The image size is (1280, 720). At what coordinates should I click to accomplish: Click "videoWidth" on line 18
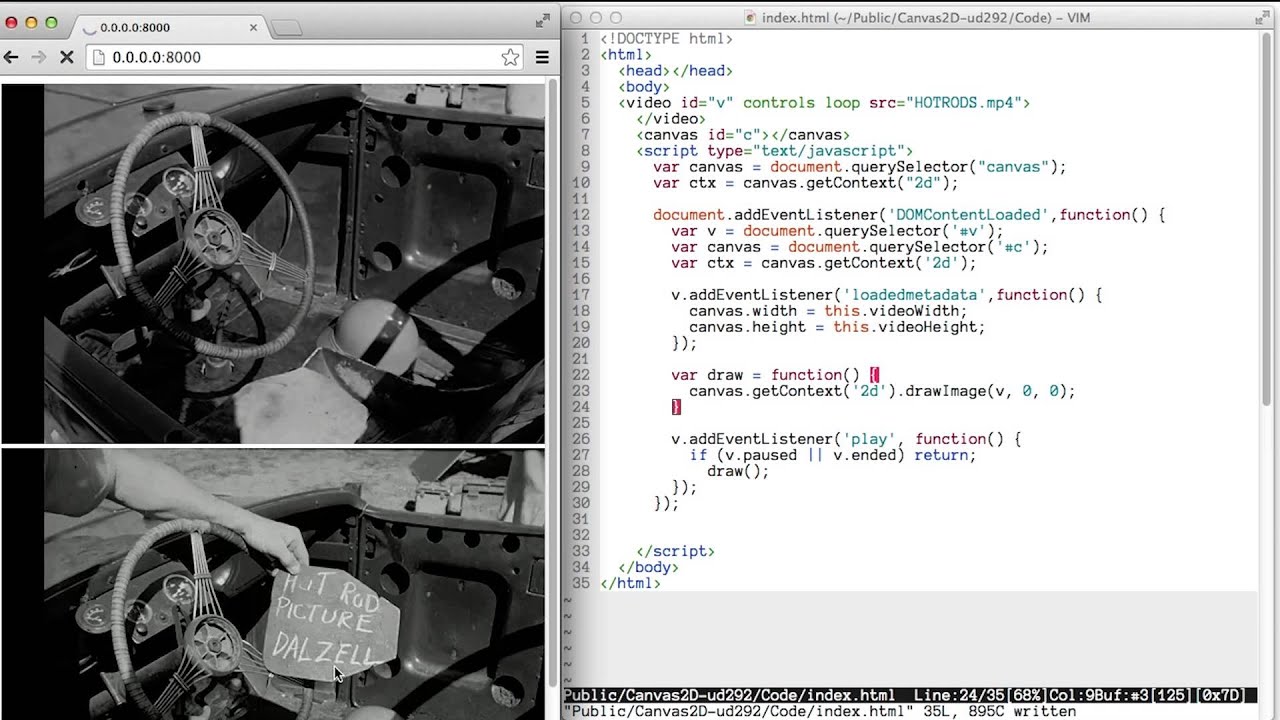914,311
